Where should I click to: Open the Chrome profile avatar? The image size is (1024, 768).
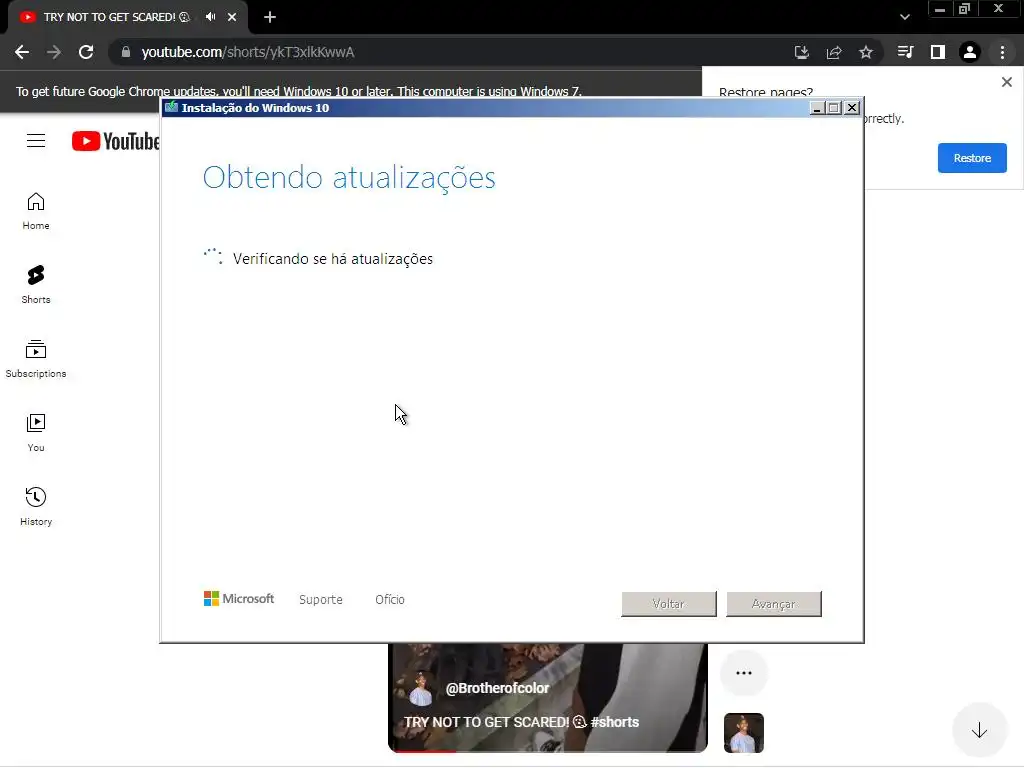pos(970,52)
